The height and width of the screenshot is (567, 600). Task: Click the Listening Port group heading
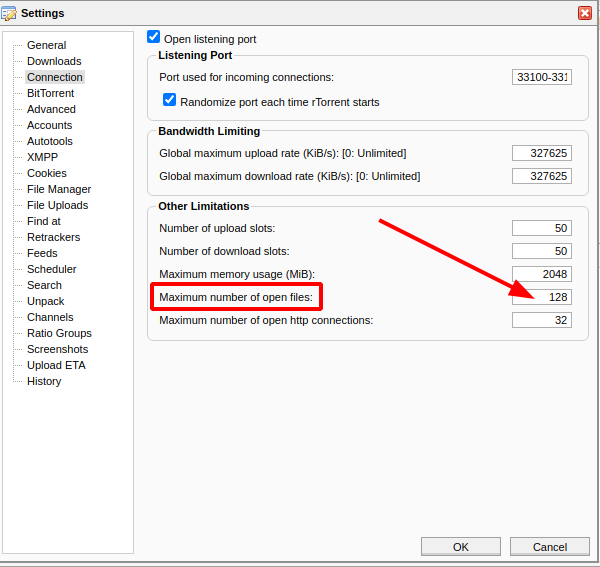pos(195,55)
